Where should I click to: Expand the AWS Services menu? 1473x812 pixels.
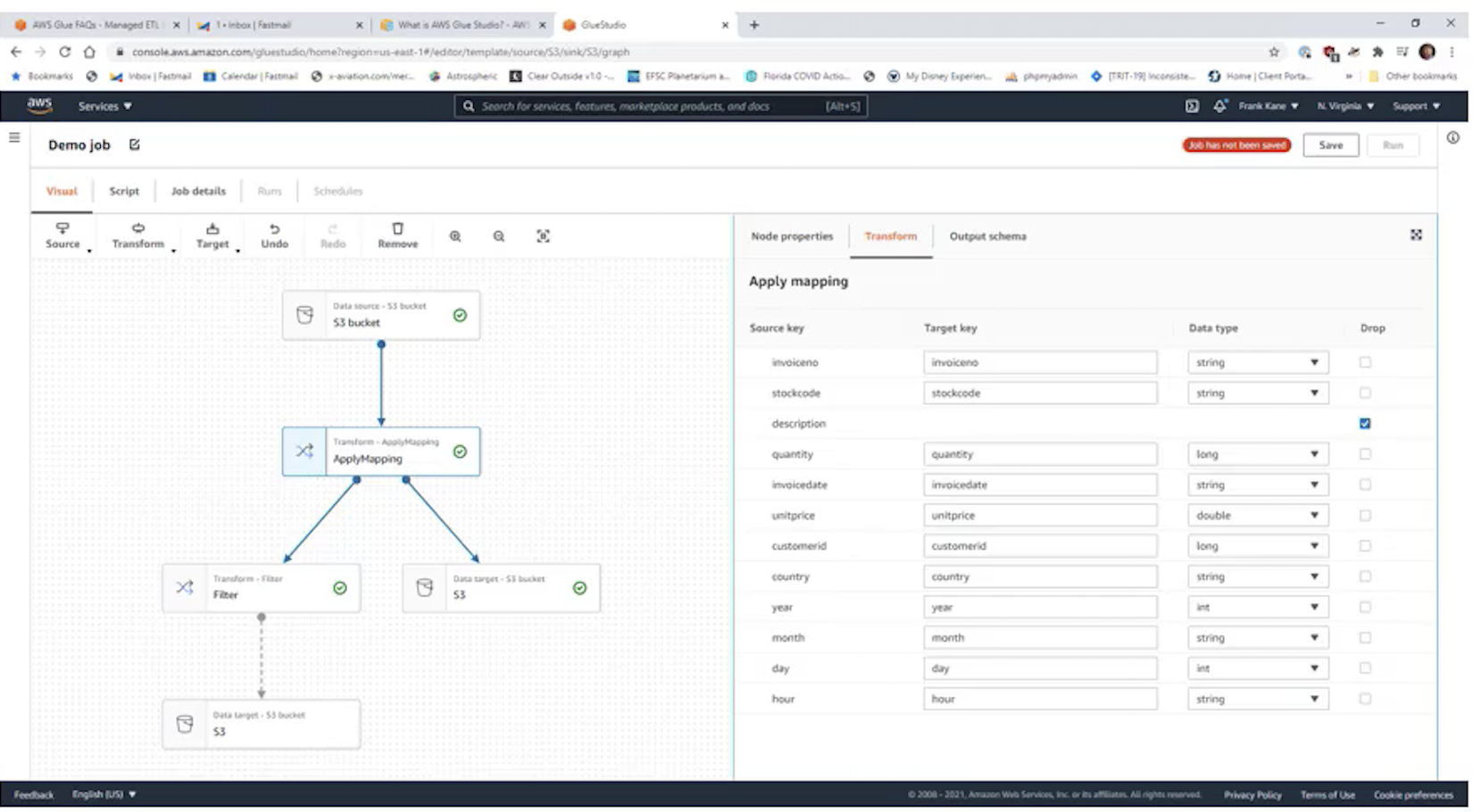[104, 106]
